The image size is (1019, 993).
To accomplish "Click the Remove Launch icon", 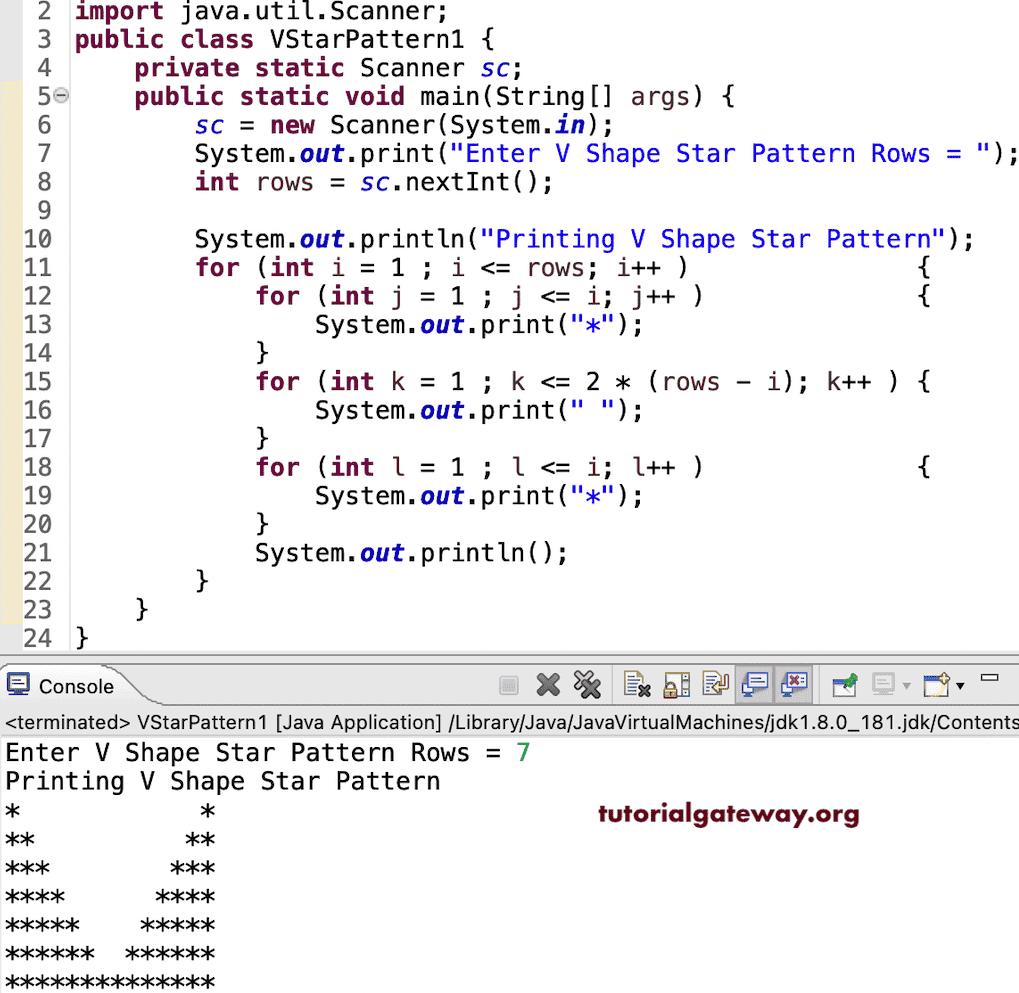I will point(548,684).
